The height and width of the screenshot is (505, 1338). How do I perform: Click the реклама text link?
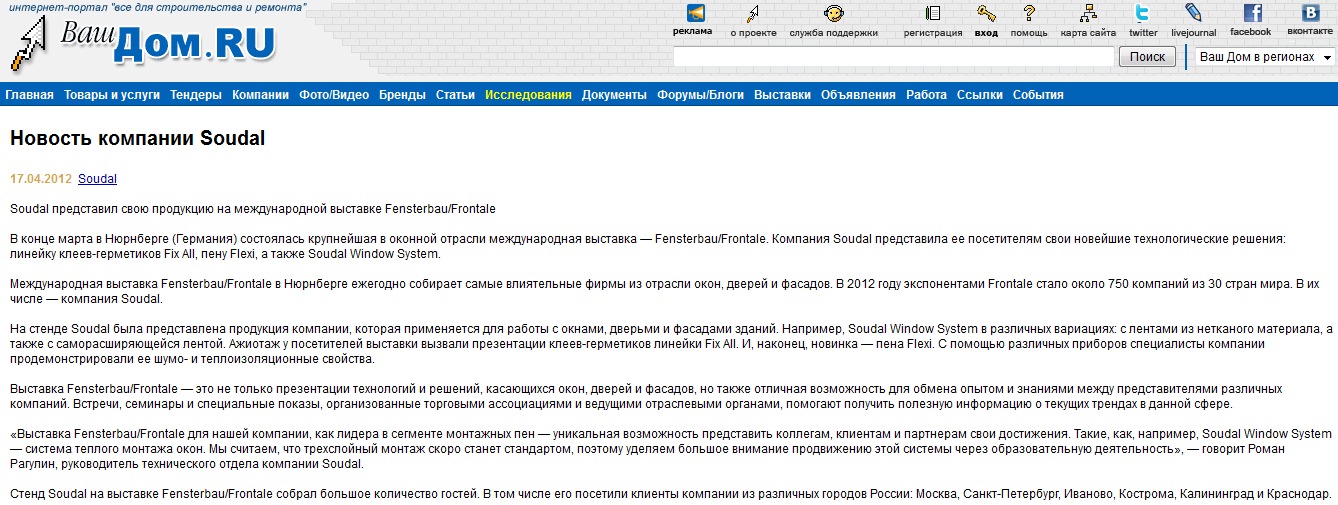[x=692, y=32]
